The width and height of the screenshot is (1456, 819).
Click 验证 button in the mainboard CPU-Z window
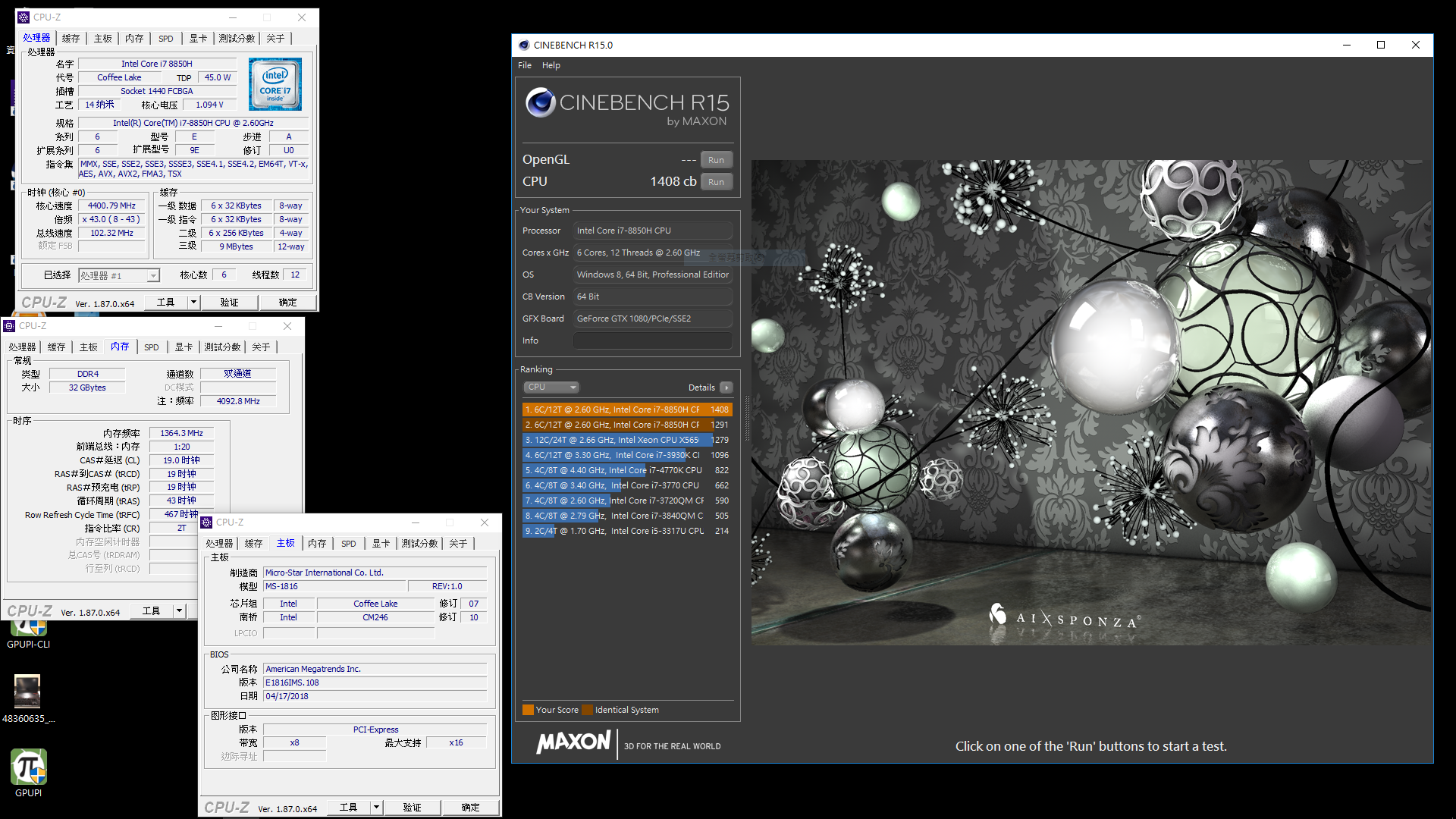412,808
